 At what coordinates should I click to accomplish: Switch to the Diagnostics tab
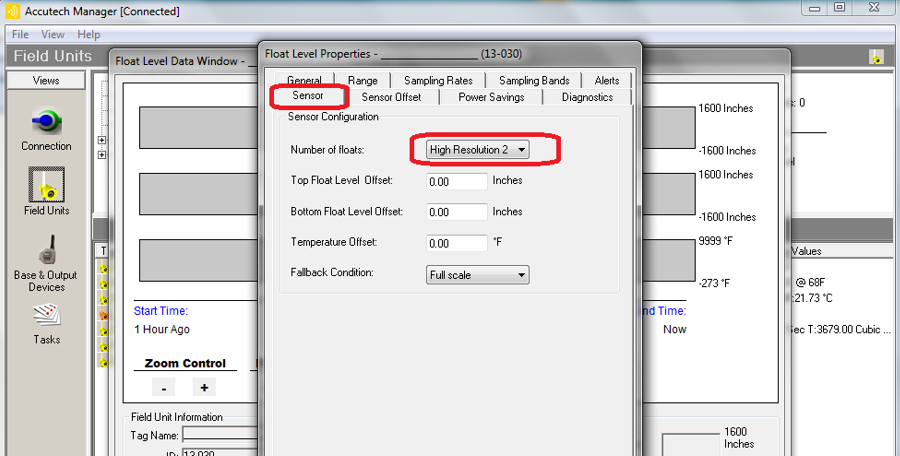(587, 97)
